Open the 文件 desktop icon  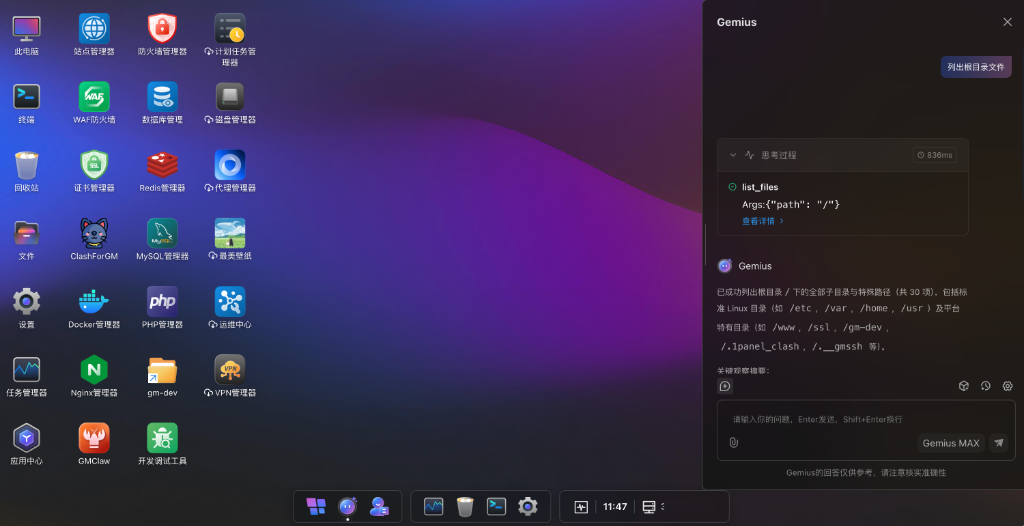pyautogui.click(x=26, y=233)
